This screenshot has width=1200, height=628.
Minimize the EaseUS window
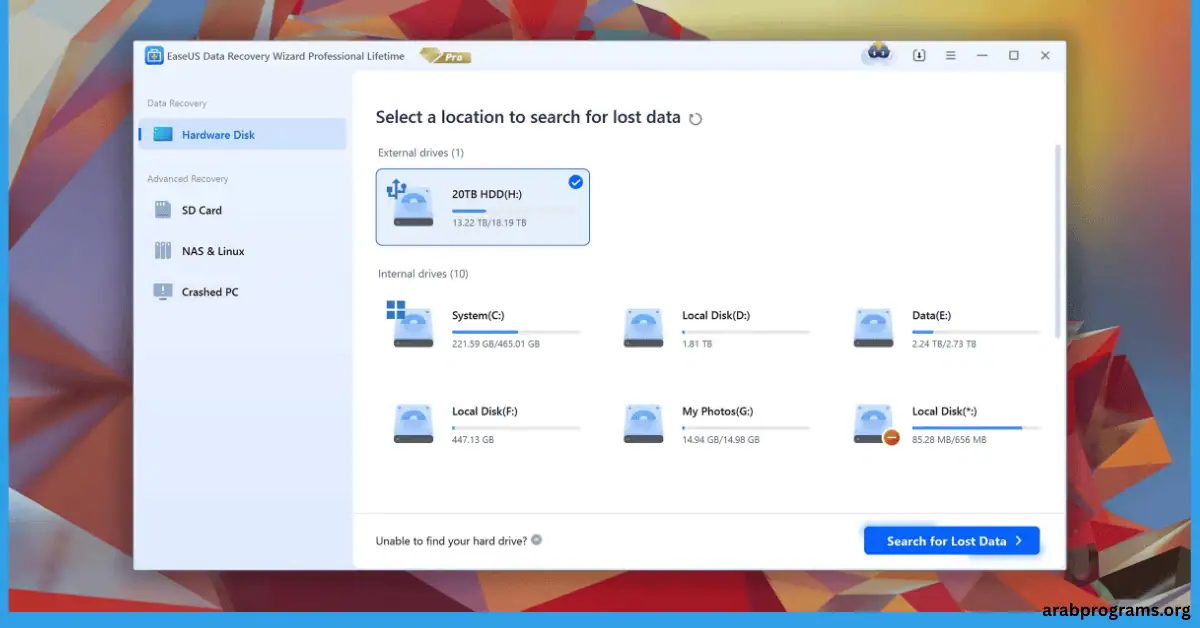982,56
